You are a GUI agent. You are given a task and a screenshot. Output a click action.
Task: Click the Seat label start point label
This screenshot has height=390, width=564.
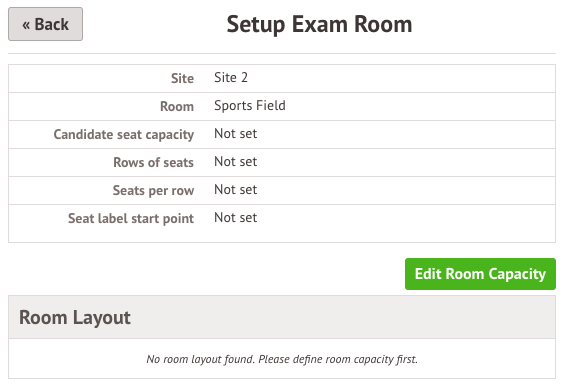(x=131, y=218)
